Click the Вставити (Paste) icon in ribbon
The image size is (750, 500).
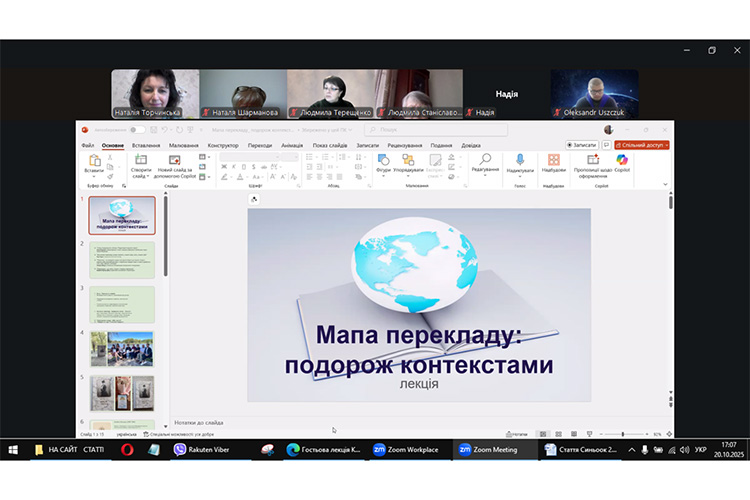coord(94,162)
